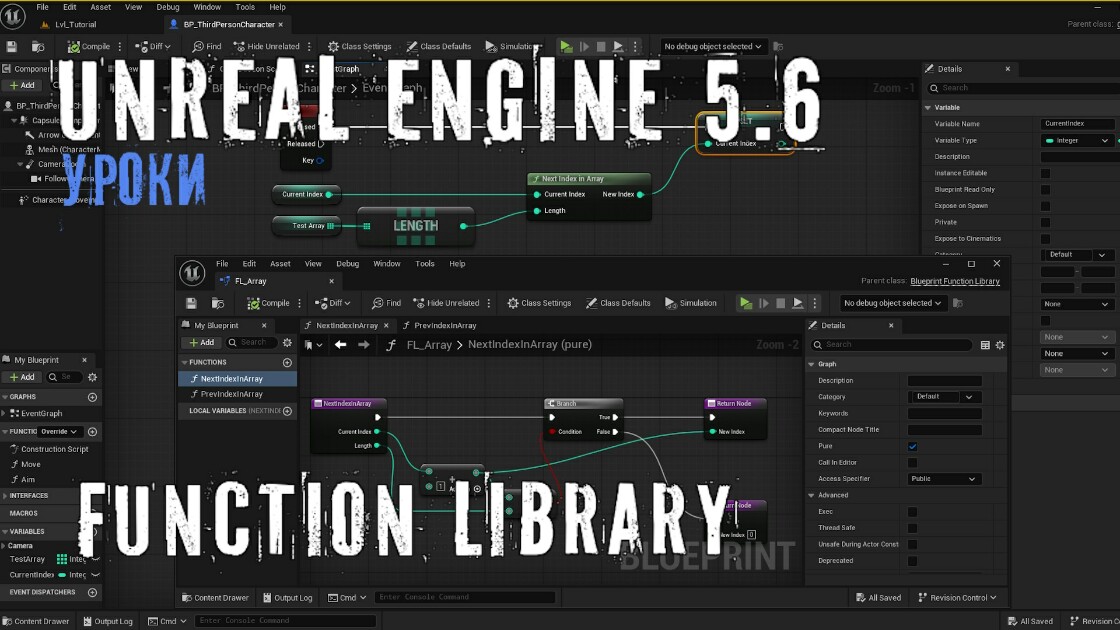Add new function with plus icon beside FUNCTIONS
Viewport: 1120px width, 630px height.
pyautogui.click(x=287, y=362)
